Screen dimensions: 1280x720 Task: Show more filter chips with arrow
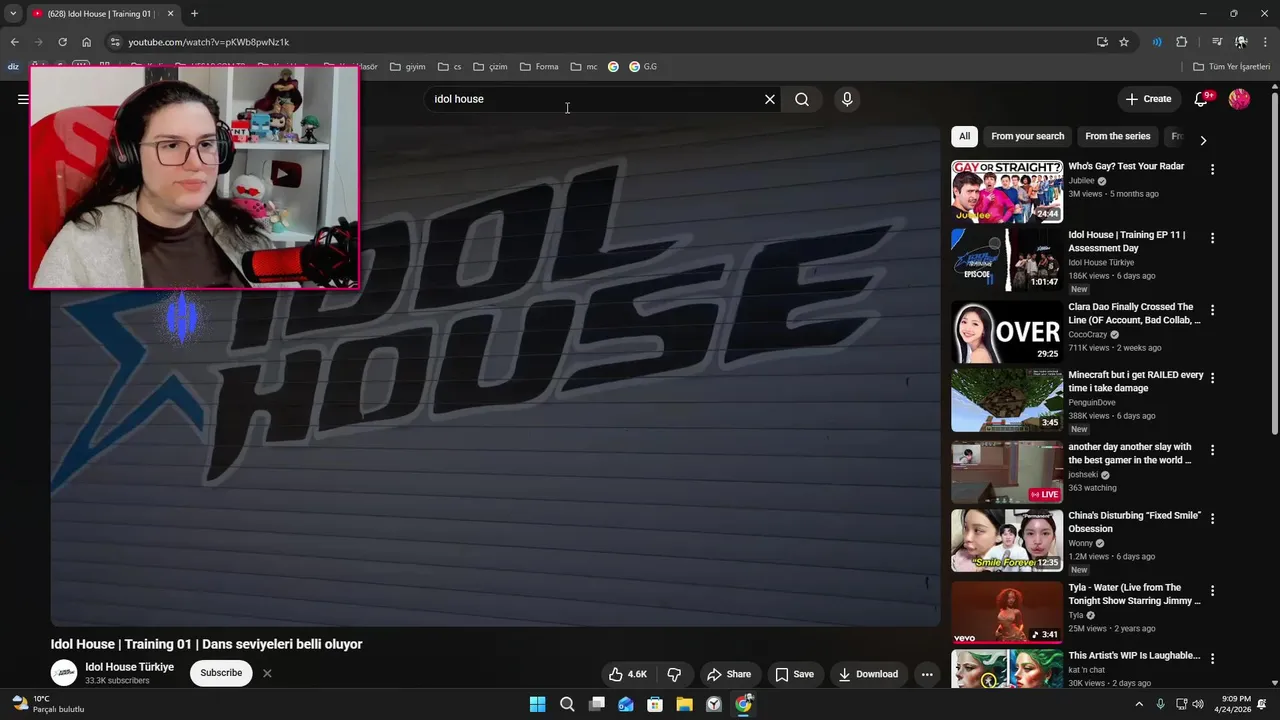[x=1203, y=140]
